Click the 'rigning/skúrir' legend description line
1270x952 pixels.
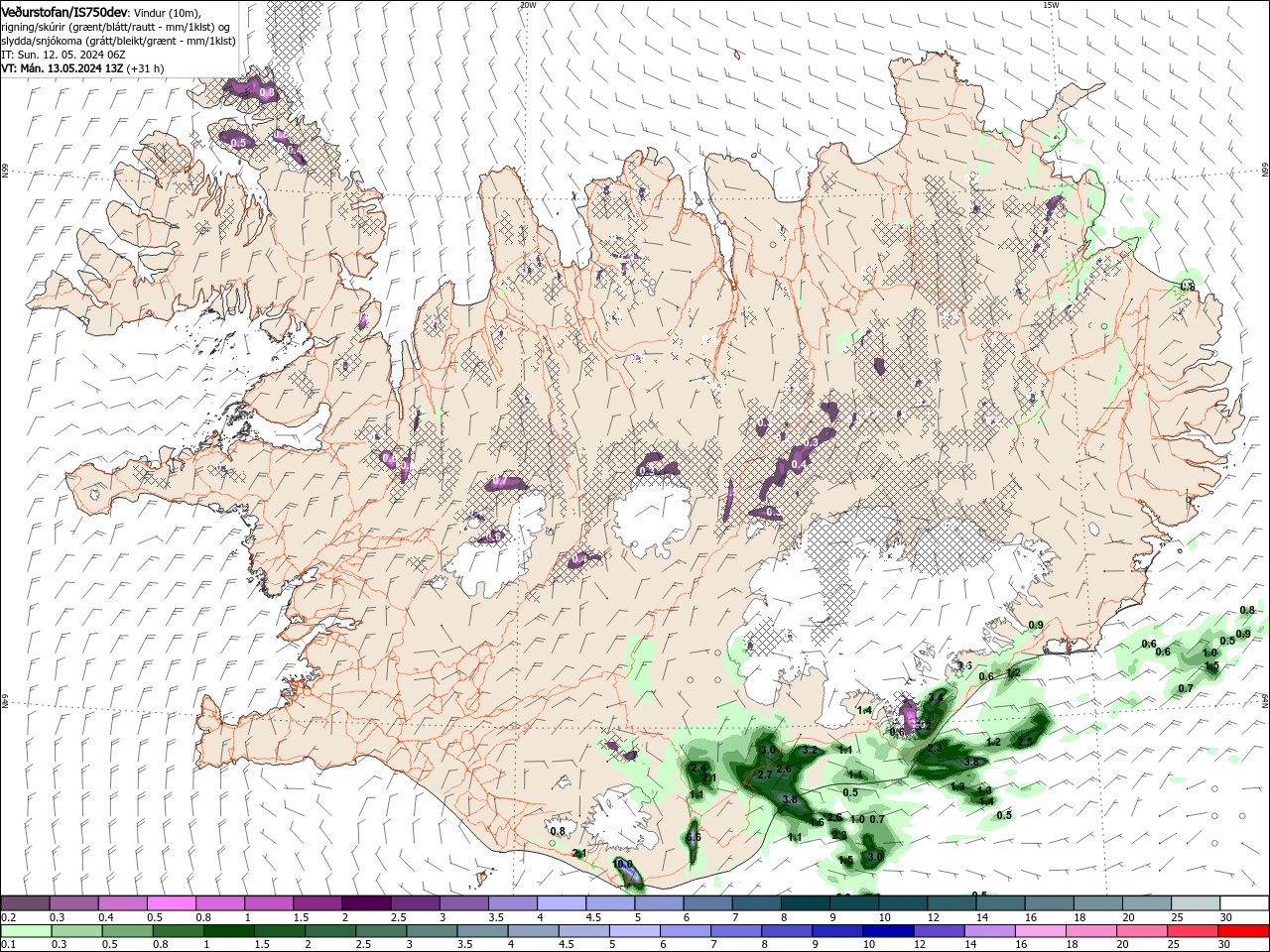[x=115, y=26]
